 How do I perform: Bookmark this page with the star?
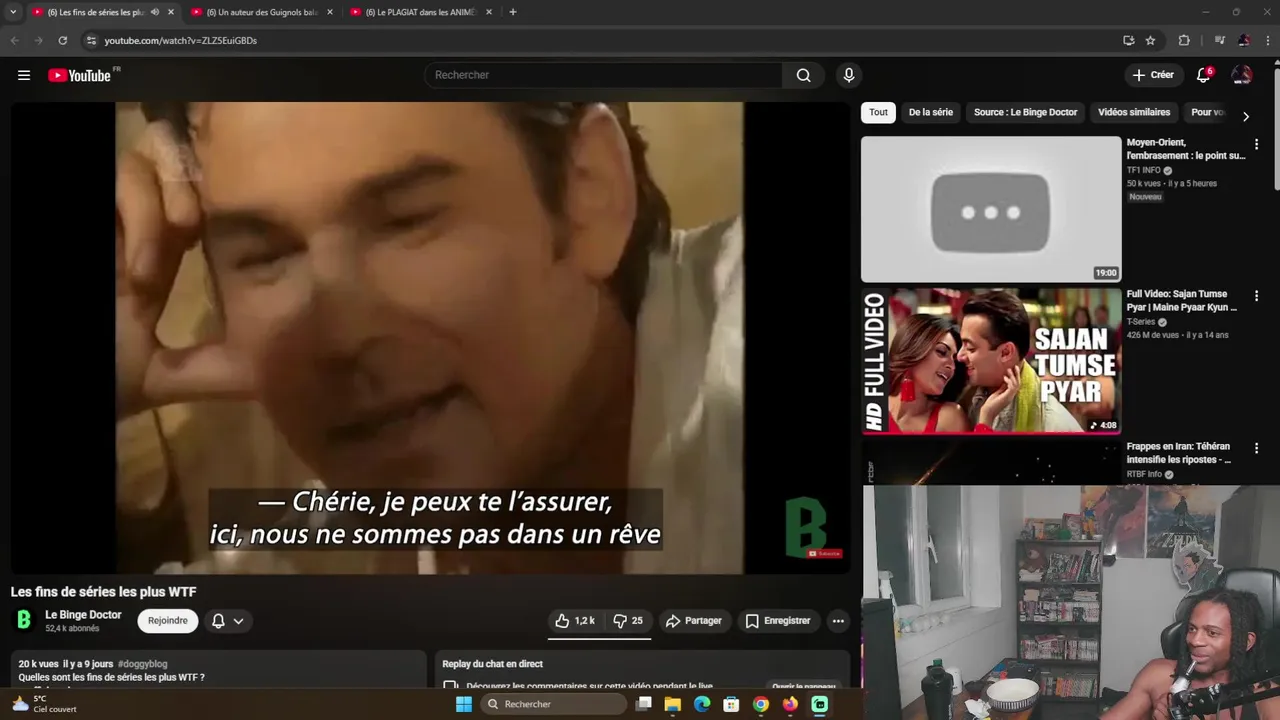click(1150, 40)
